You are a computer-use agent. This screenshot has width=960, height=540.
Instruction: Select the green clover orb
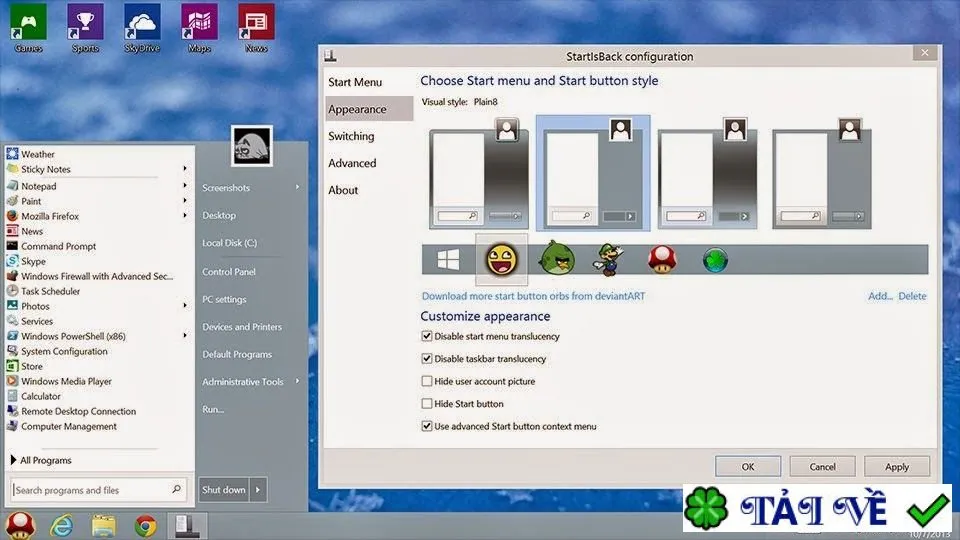[715, 260]
